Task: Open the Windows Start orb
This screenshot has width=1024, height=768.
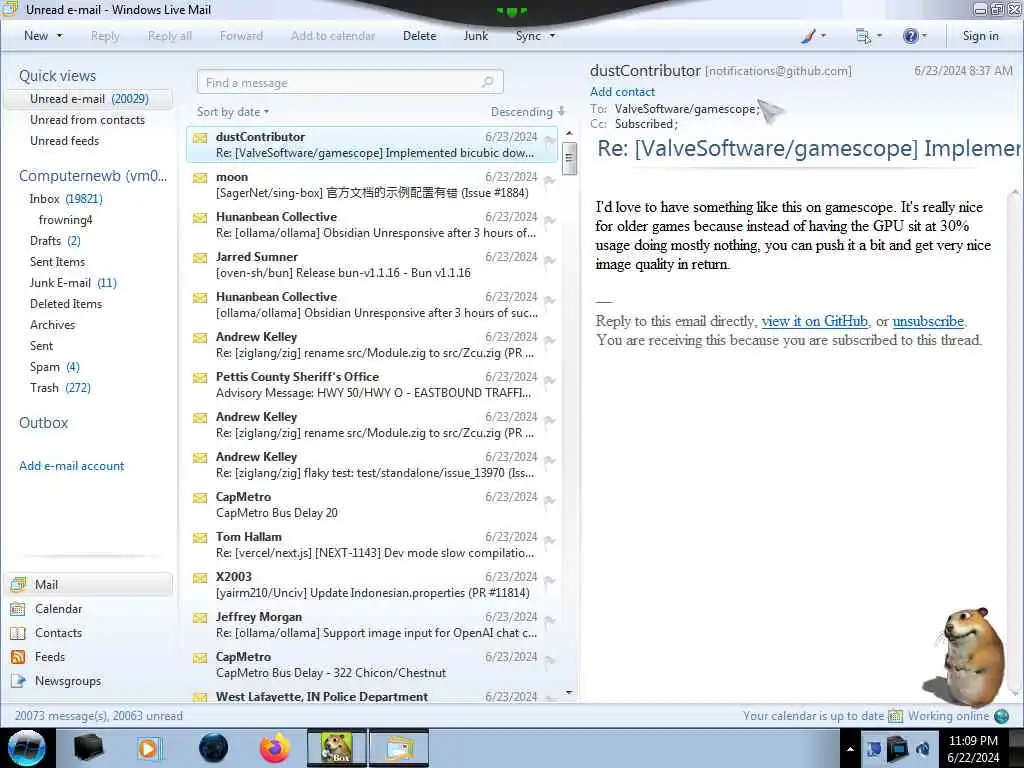Action: pos(27,748)
